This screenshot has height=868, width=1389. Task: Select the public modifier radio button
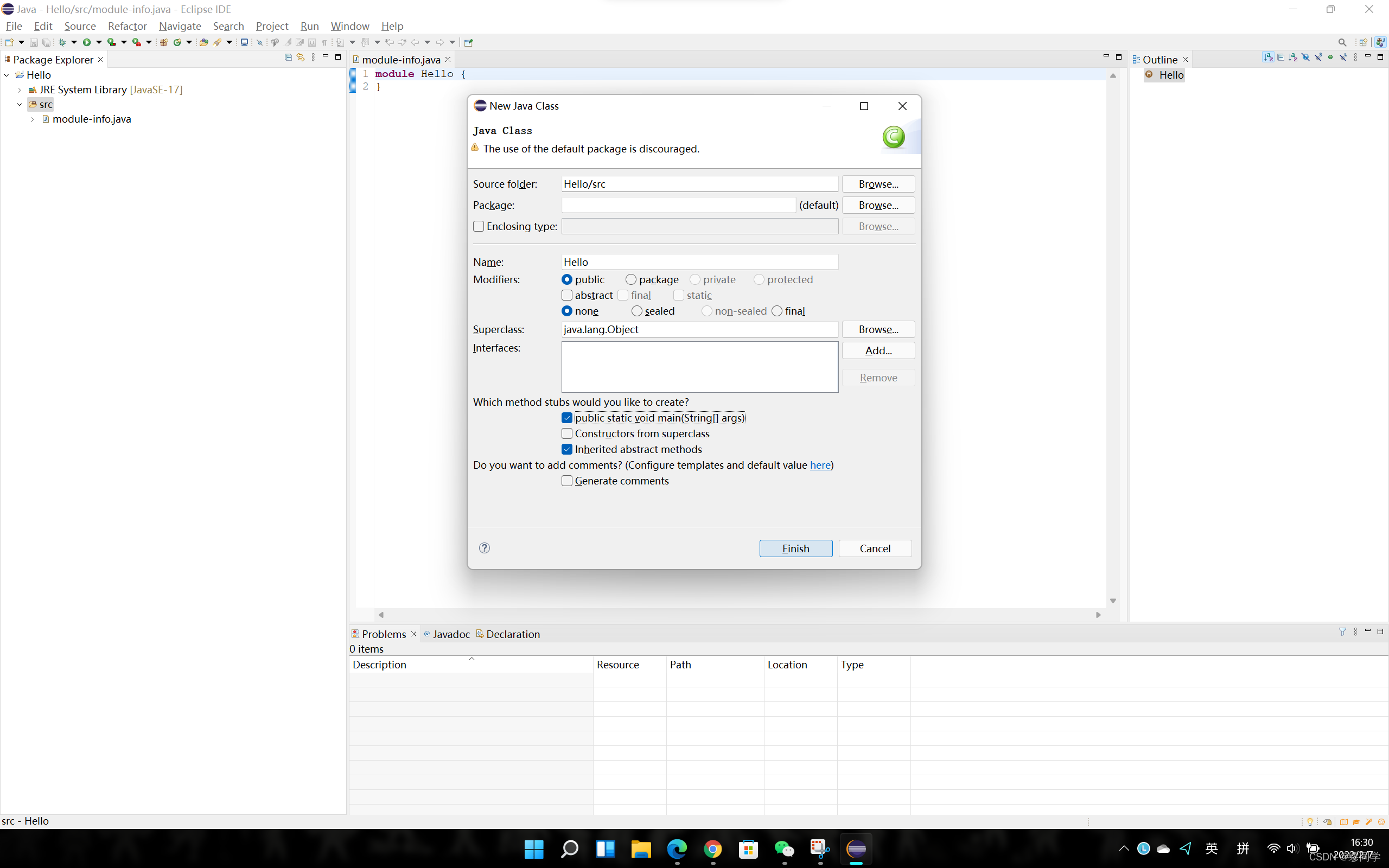point(567,278)
